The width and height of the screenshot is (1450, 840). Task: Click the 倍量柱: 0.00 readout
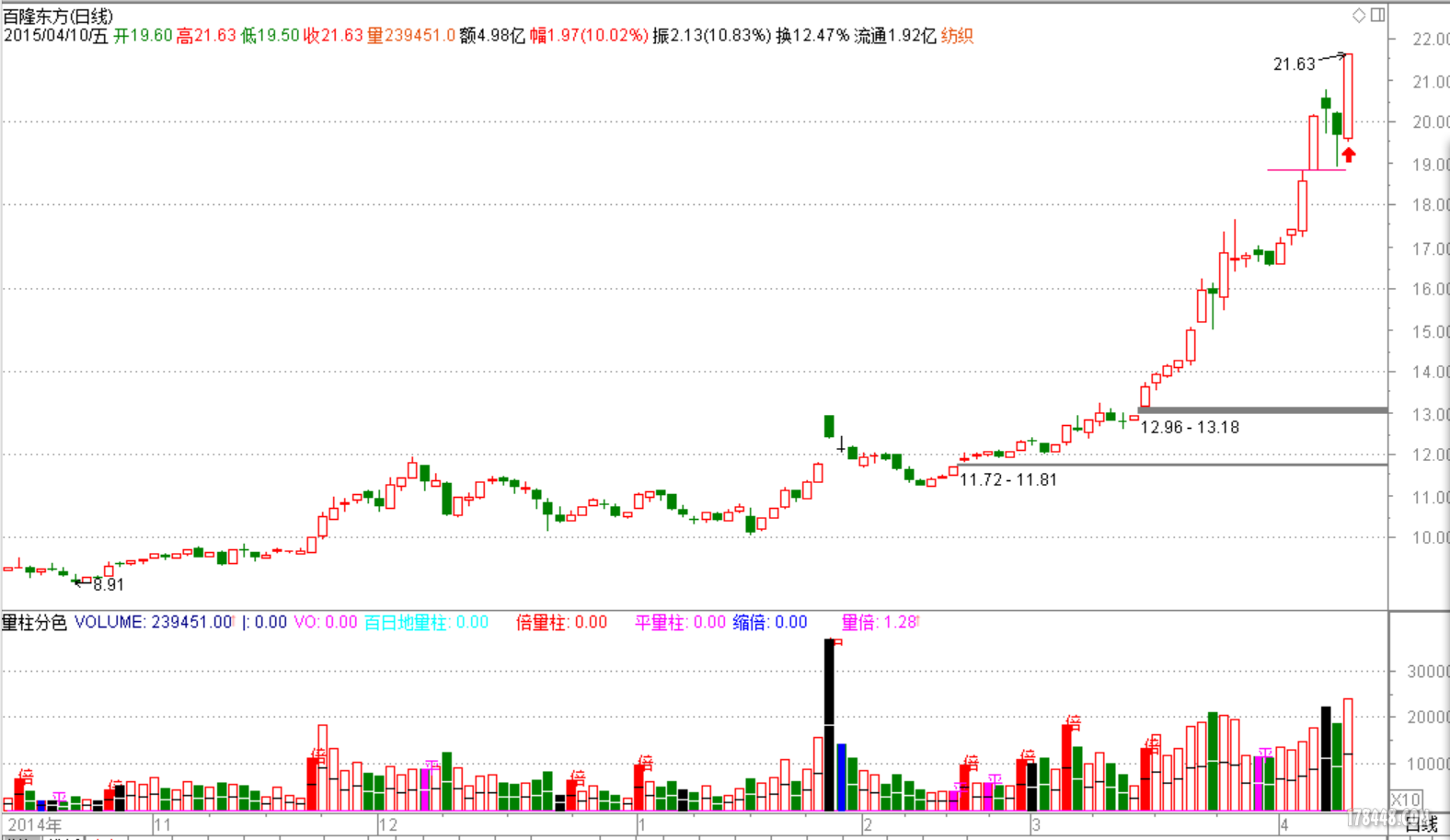(x=561, y=623)
